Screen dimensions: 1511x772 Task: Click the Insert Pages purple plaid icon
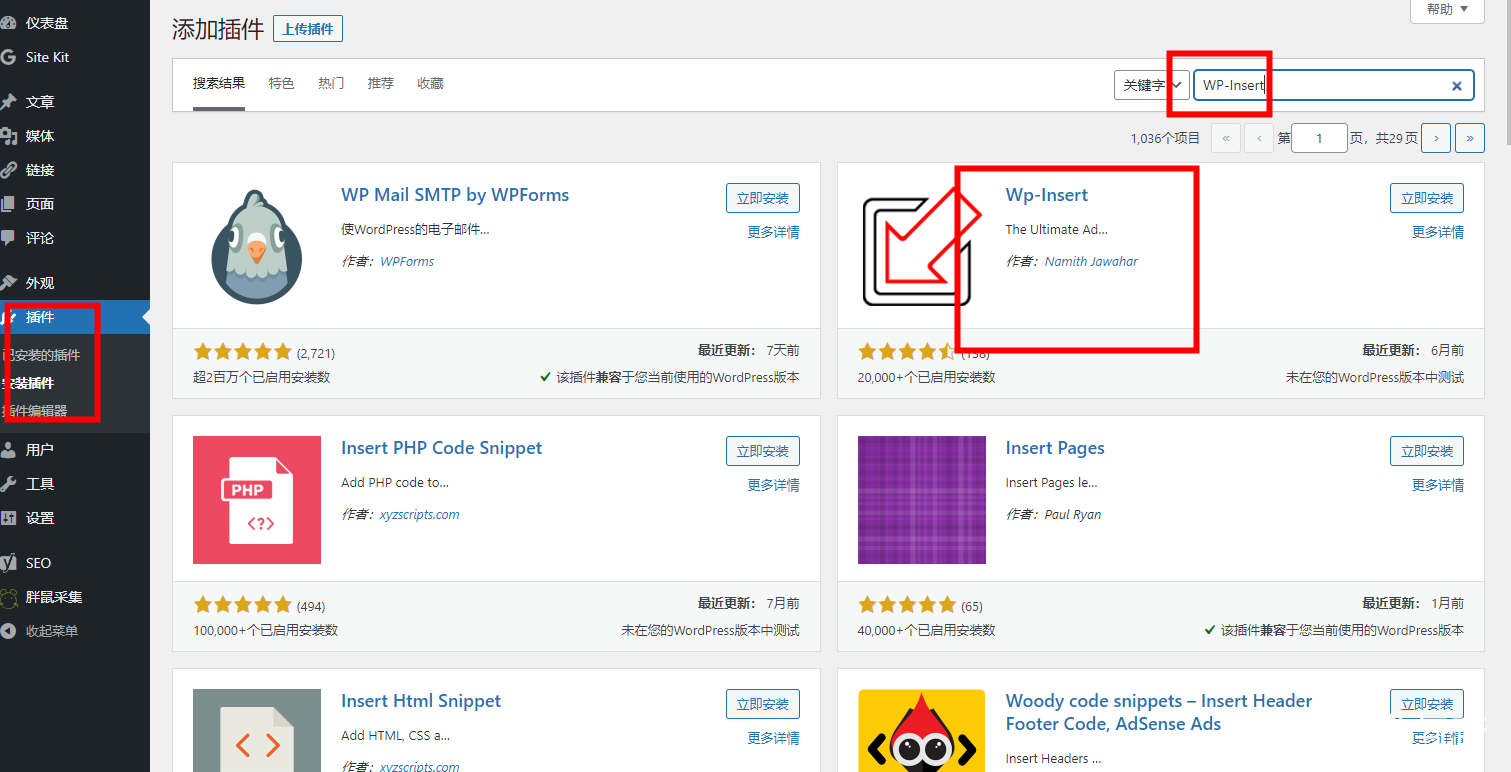[921, 500]
